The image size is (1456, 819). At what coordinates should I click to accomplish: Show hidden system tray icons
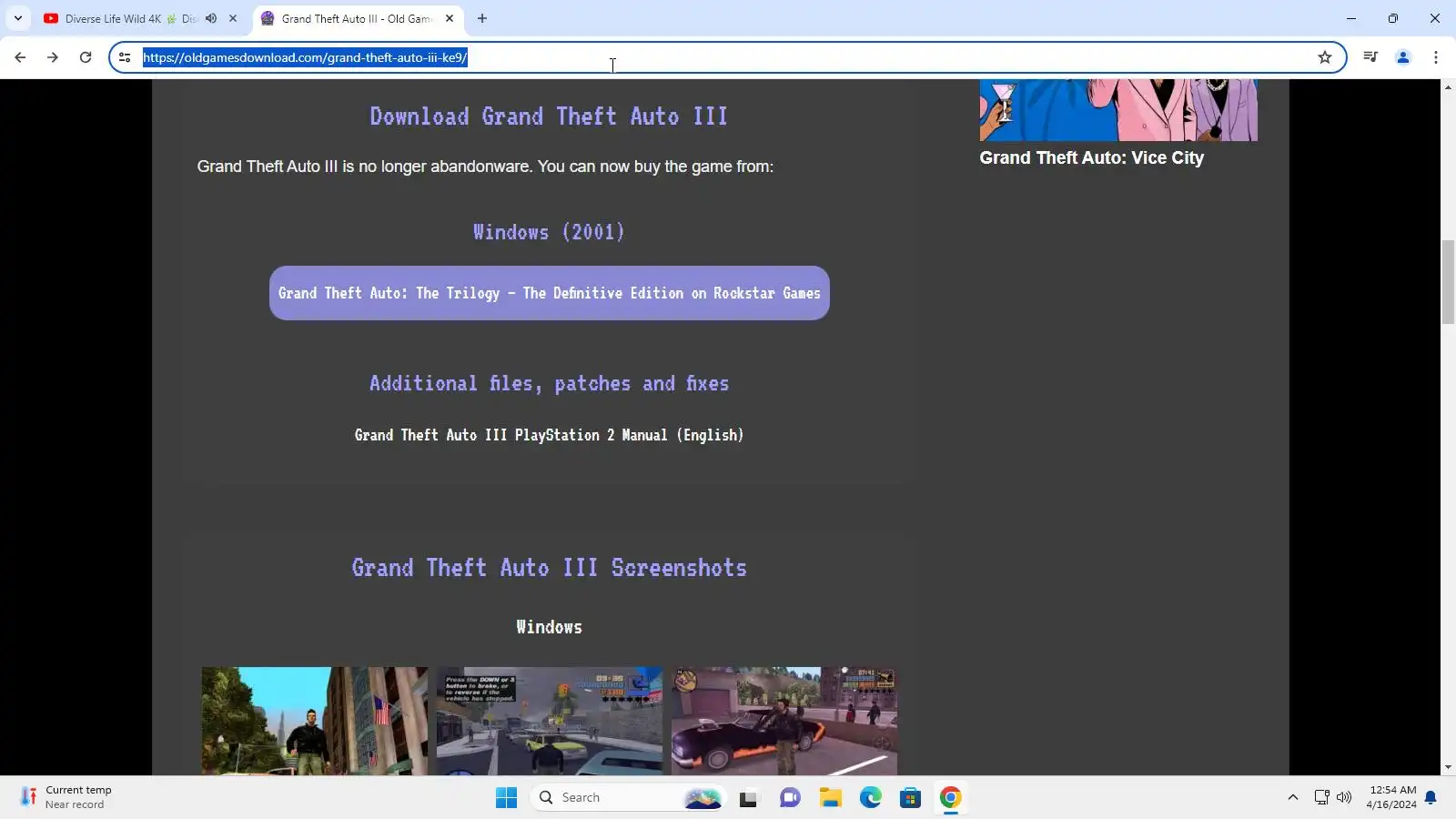point(1292,798)
